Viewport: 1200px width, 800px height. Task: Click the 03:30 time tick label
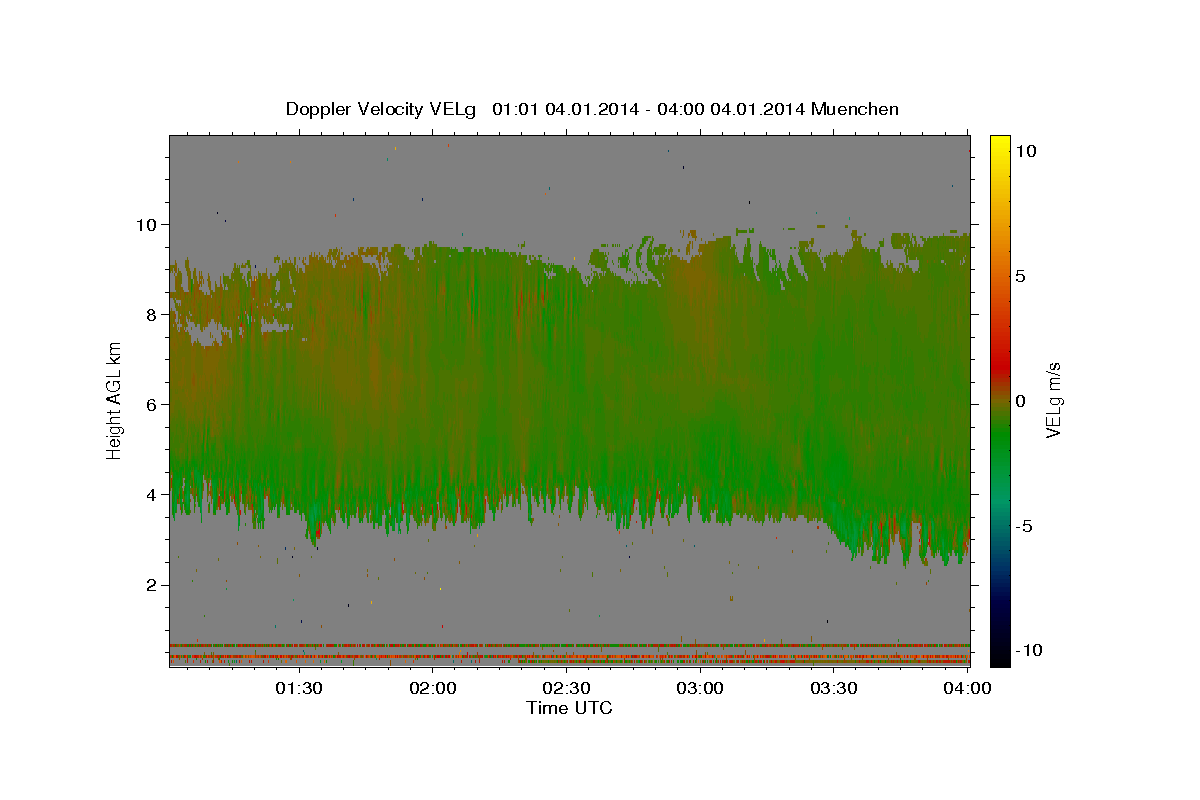pos(834,688)
